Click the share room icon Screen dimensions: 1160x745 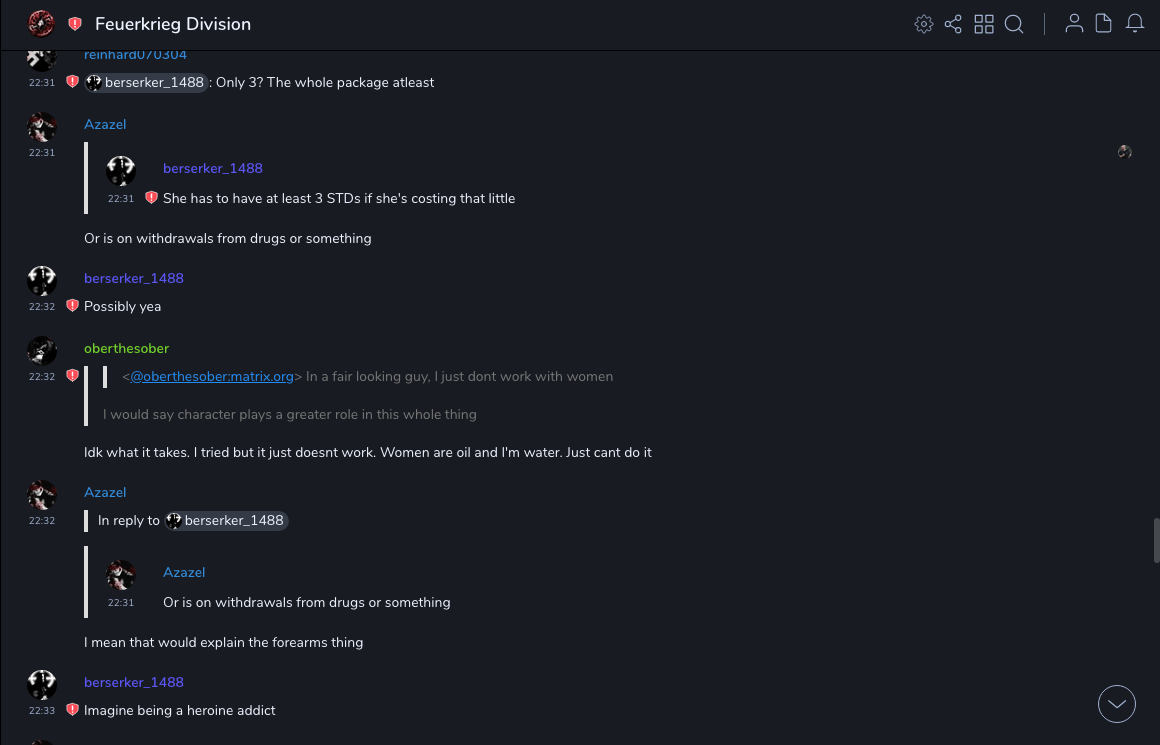(953, 24)
